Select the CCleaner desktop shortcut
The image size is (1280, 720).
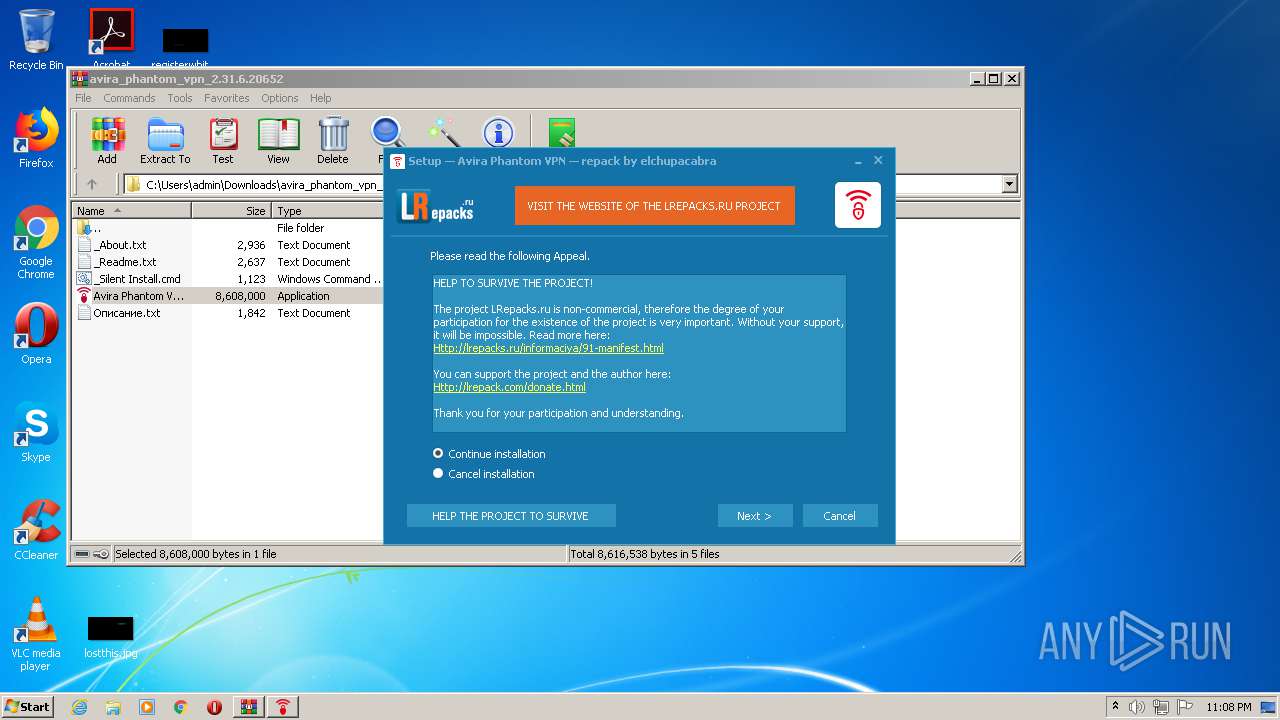click(36, 530)
